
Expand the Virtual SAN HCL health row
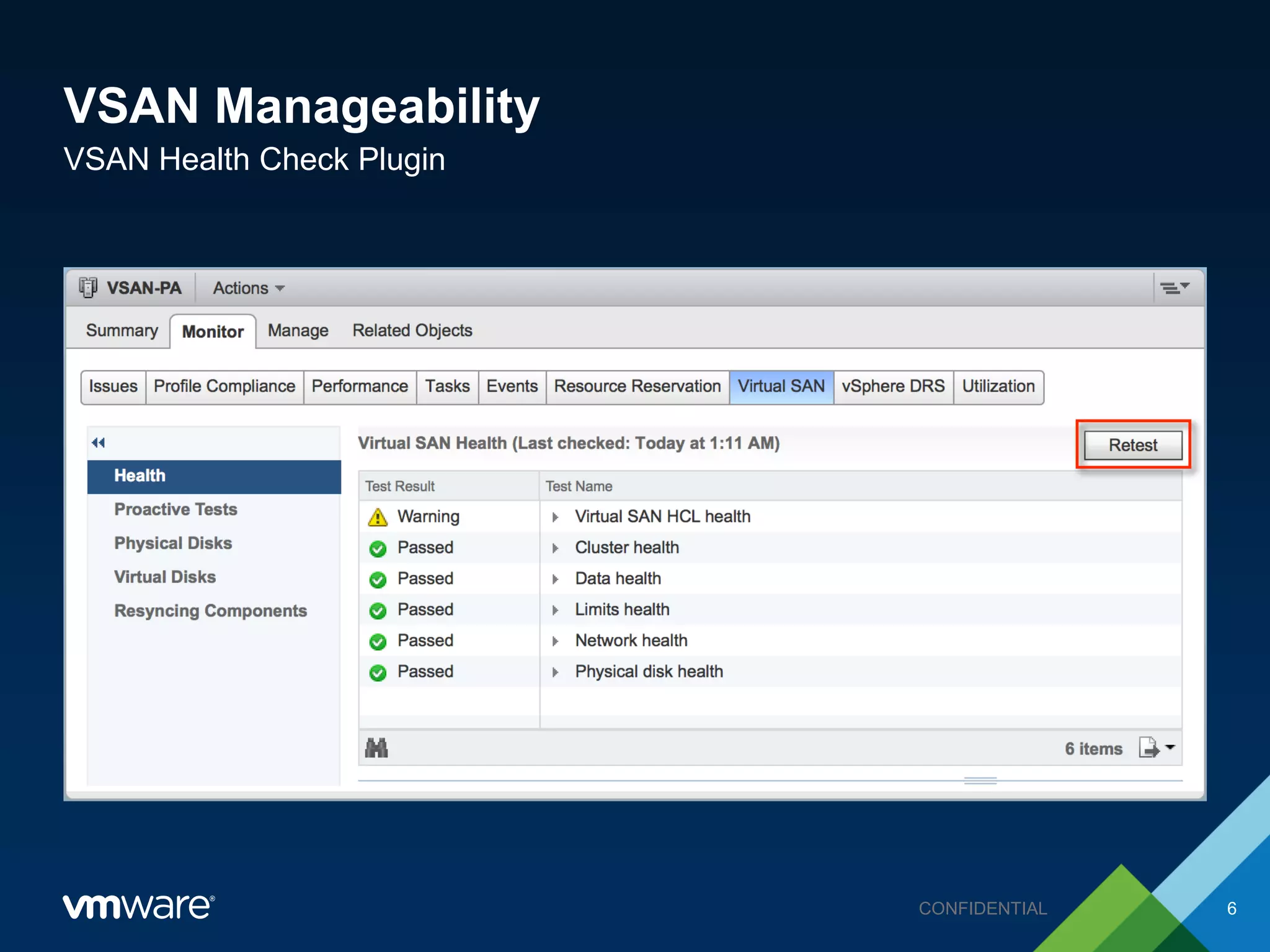click(x=556, y=517)
